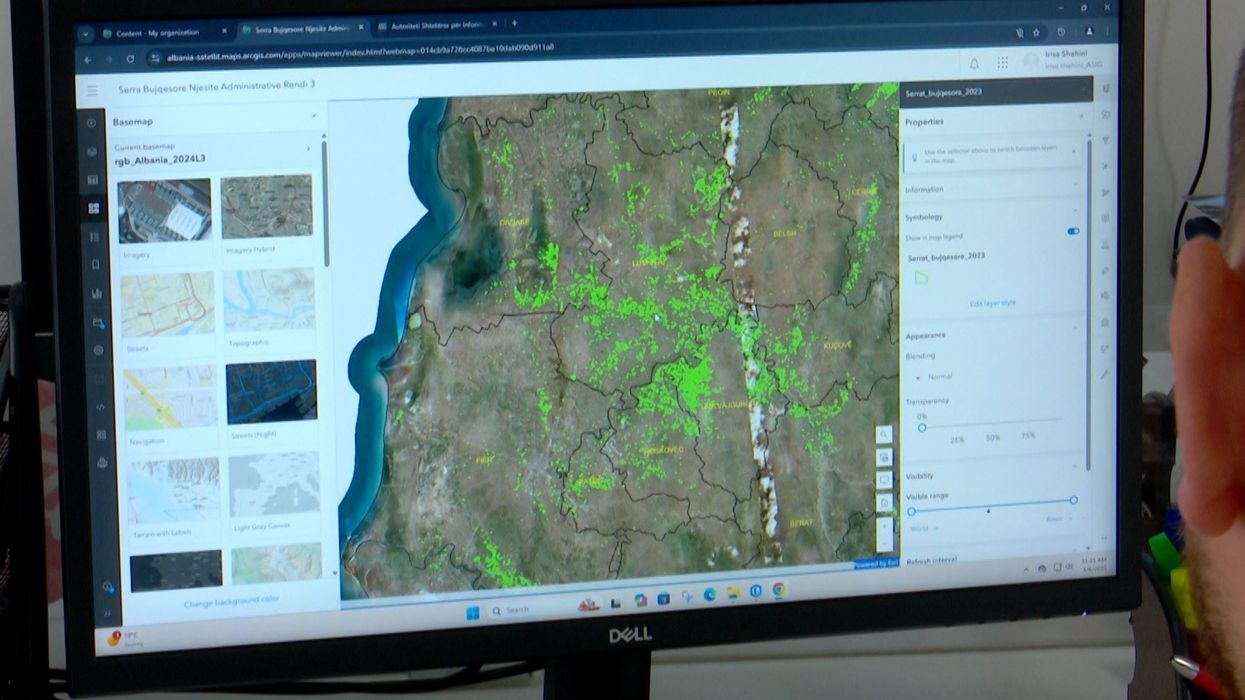Click the map search magnifier button
Screen dimensions: 1245x700
click(x=883, y=434)
